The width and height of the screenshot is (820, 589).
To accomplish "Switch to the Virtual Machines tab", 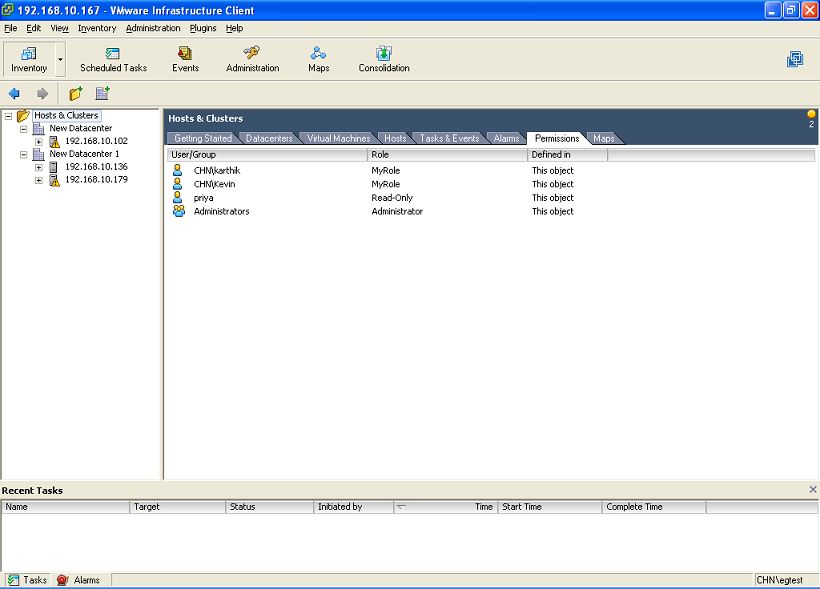I will tap(338, 139).
